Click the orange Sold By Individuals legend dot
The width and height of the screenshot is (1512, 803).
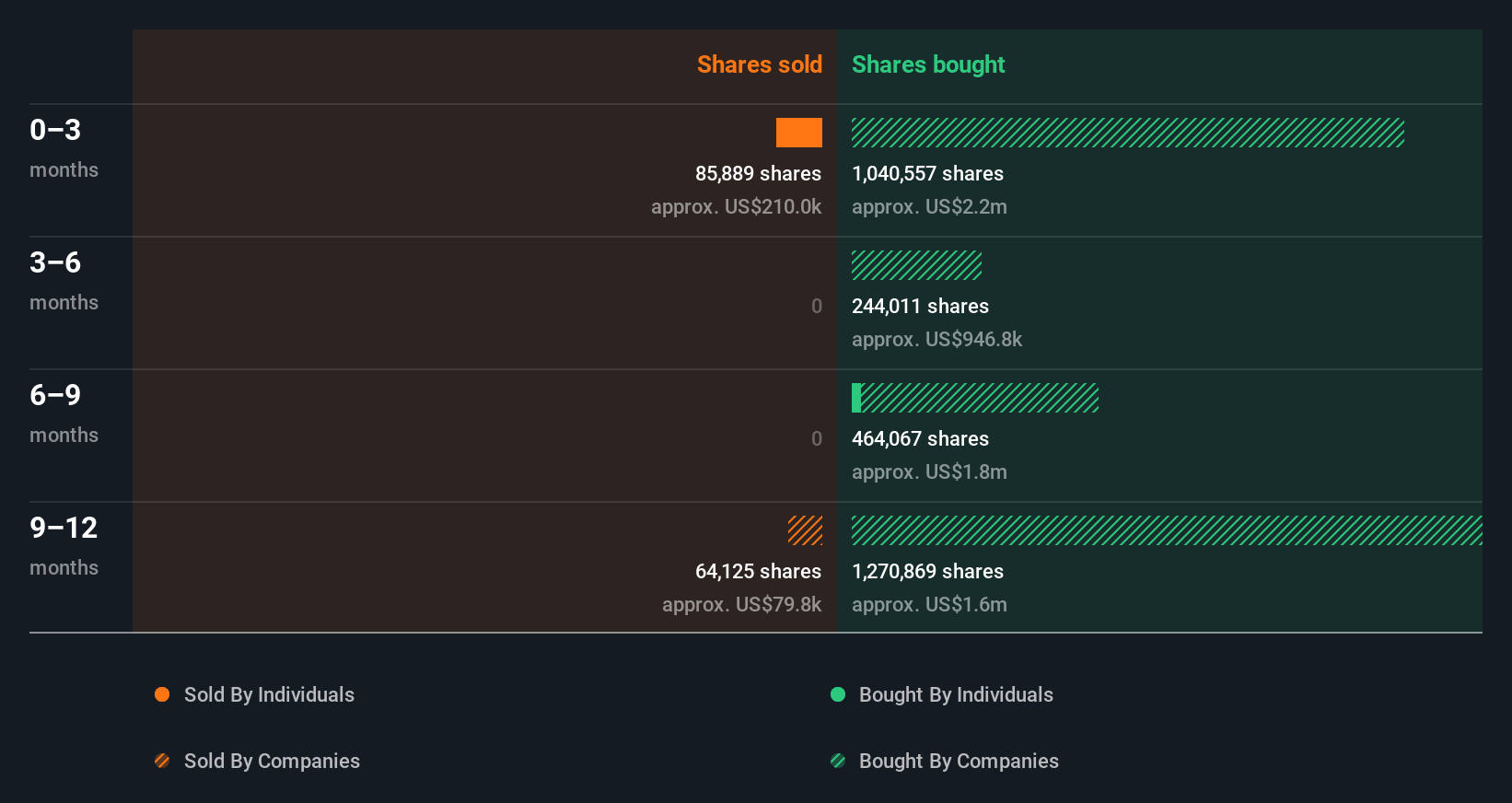162,694
